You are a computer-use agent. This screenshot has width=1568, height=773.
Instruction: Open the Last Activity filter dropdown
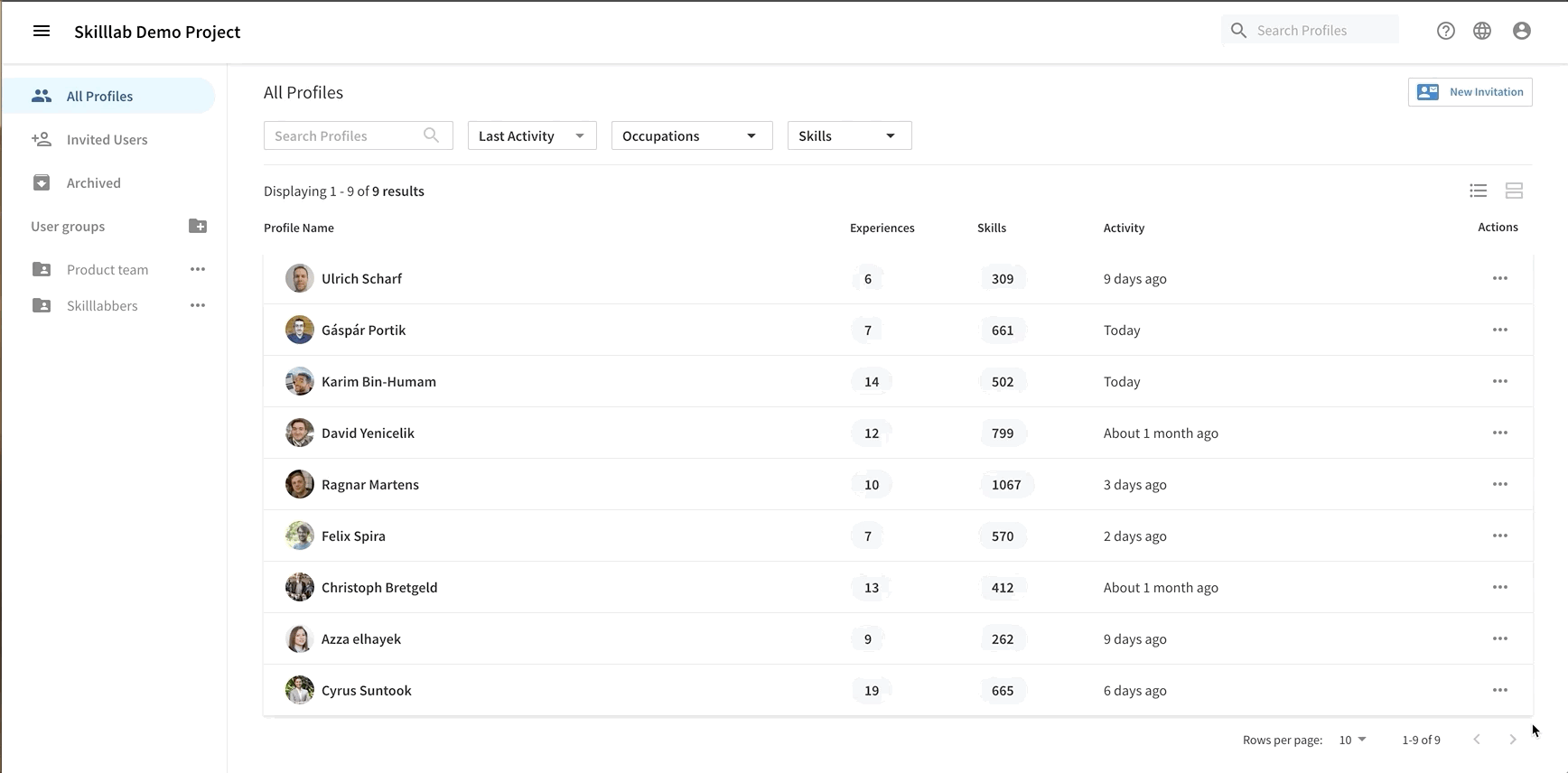pyautogui.click(x=532, y=135)
